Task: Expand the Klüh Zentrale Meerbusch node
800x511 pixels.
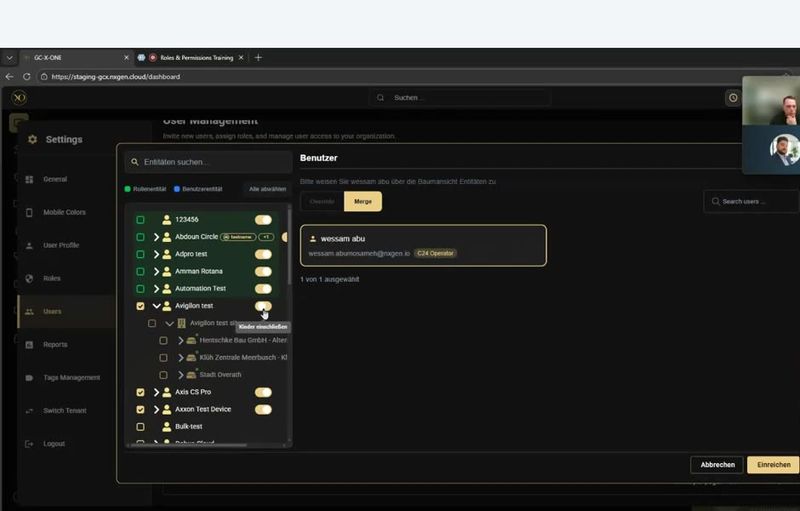Action: pyautogui.click(x=180, y=357)
